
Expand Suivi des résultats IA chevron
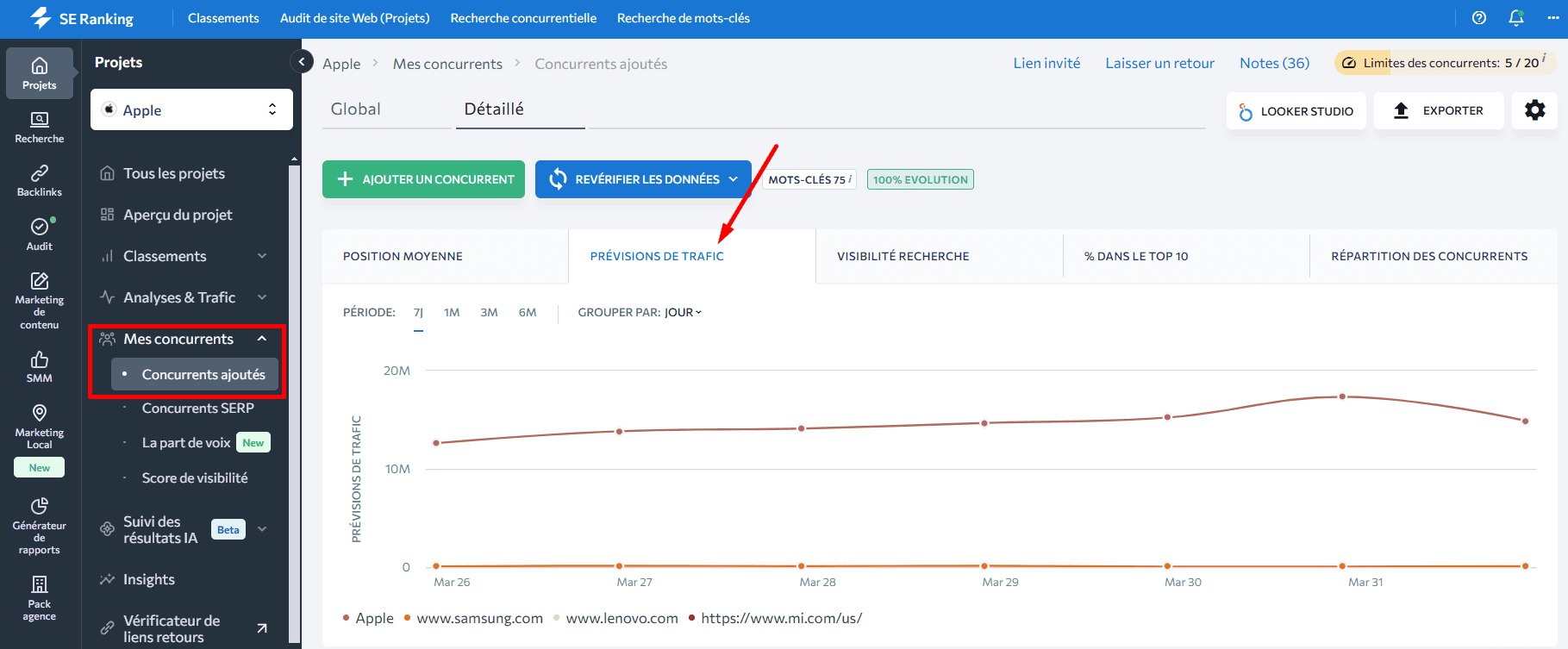click(x=262, y=529)
